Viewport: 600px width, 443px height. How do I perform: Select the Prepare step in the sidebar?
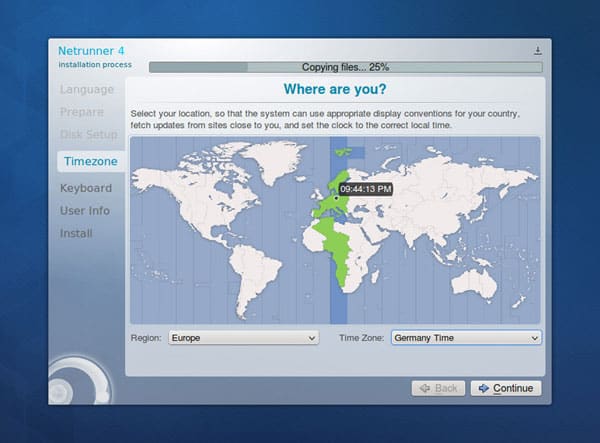82,112
